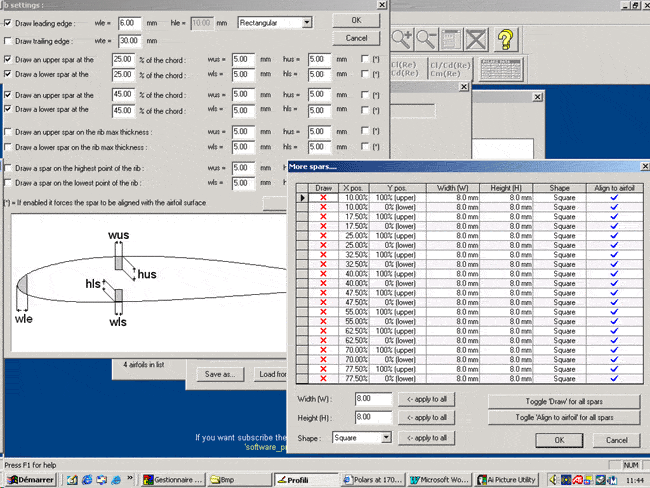The image size is (650, 488).
Task: Enable the Draw trailing edge checkbox
Action: tap(9, 41)
